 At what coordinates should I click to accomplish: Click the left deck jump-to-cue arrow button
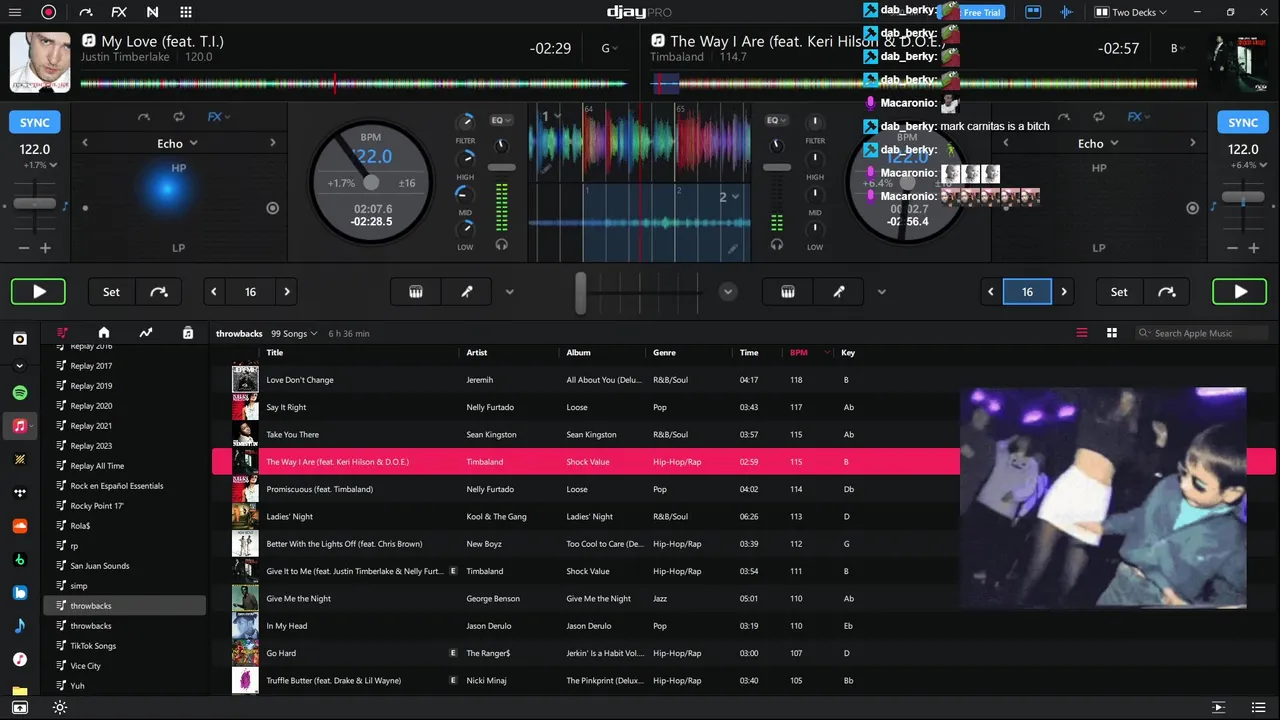159,292
